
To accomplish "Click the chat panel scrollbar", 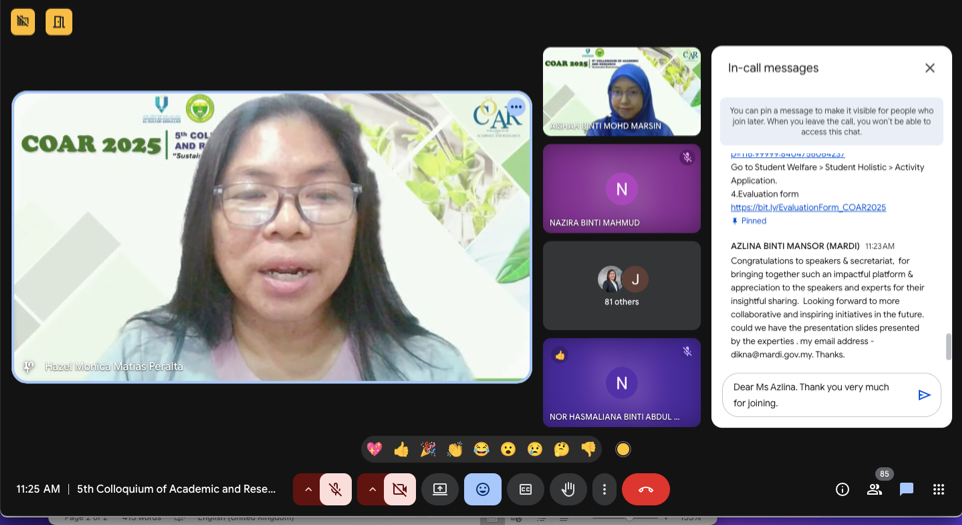I will point(948,346).
